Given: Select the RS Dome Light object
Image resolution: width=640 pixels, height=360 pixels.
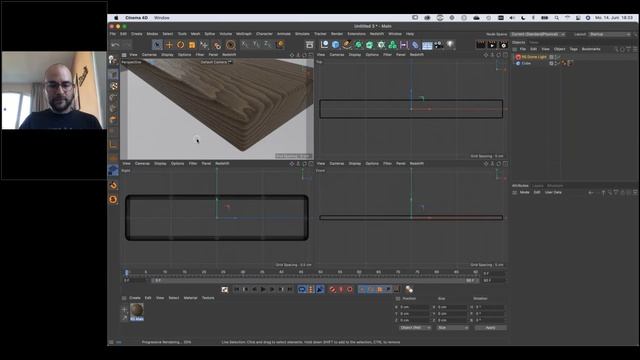Looking at the screenshot, I should click(534, 57).
